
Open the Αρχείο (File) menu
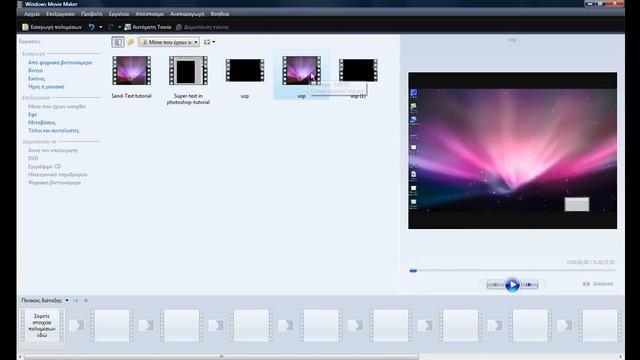32,14
